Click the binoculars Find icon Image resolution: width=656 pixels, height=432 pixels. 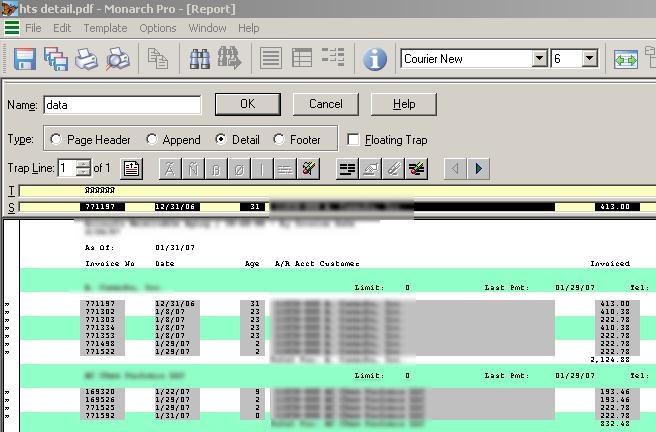[199, 60]
